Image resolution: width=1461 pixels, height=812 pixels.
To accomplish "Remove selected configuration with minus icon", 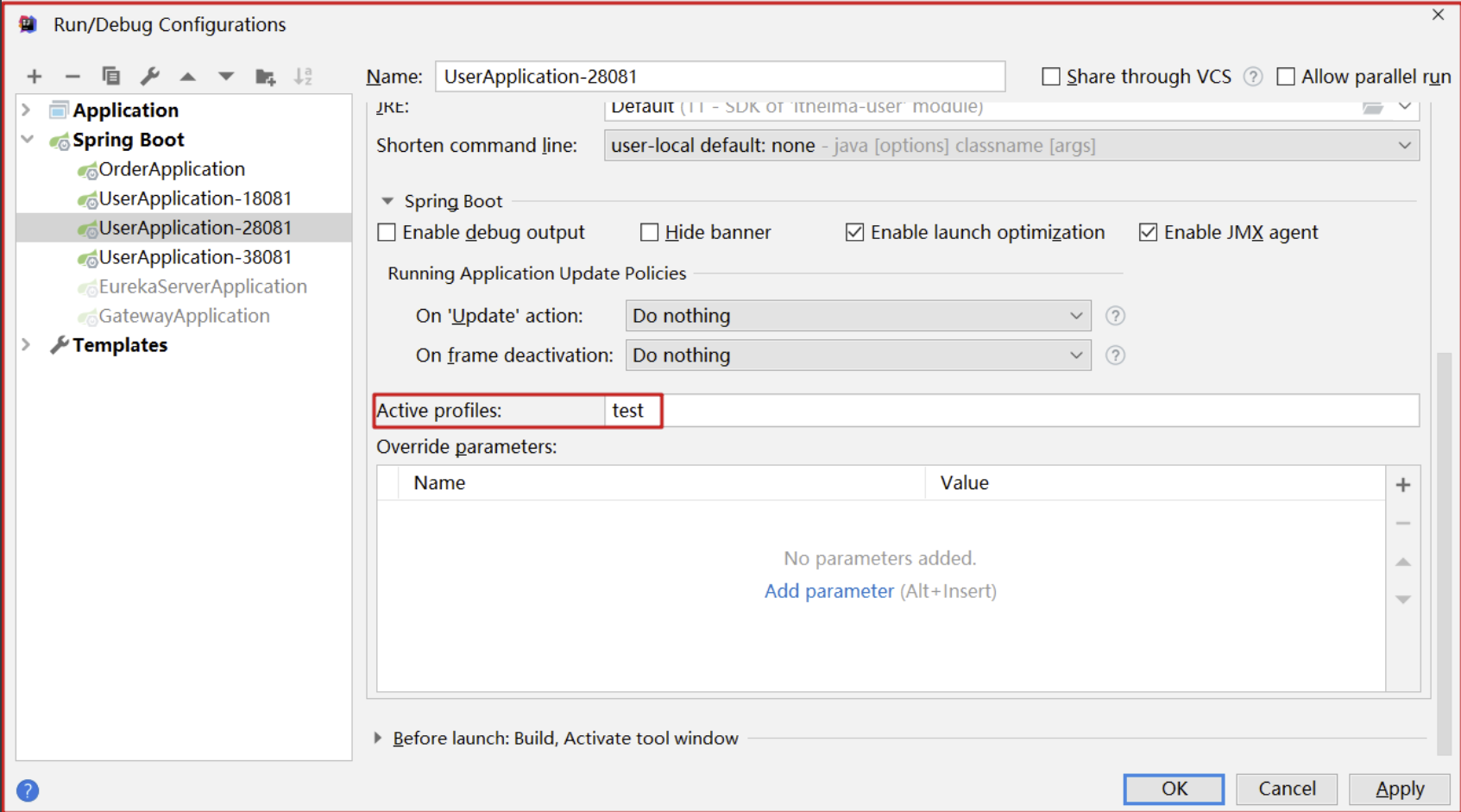I will pos(72,77).
